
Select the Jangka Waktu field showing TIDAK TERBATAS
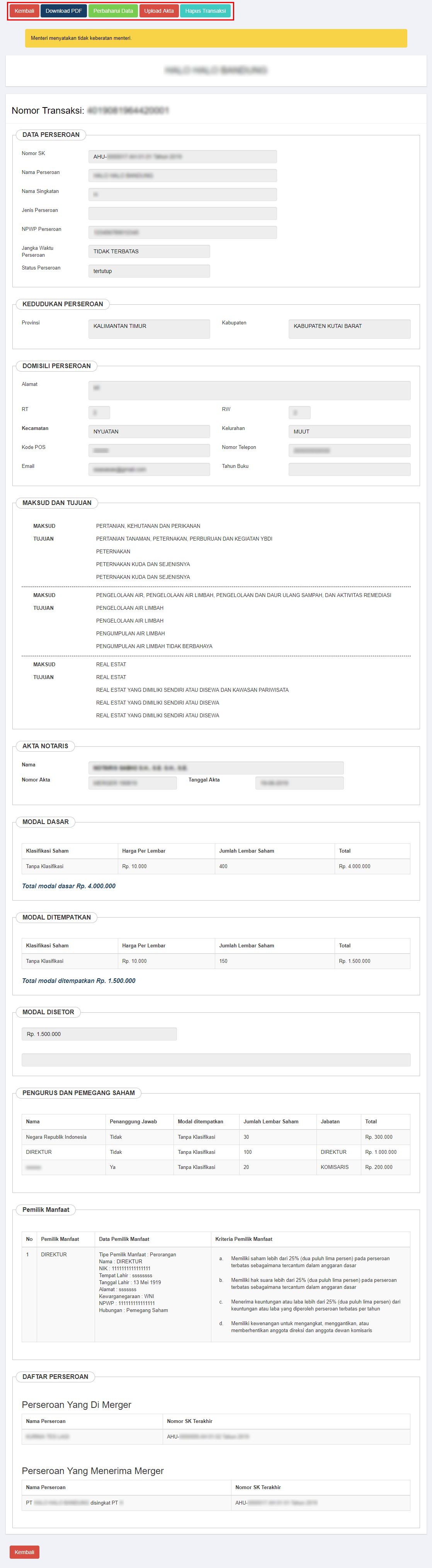[149, 251]
